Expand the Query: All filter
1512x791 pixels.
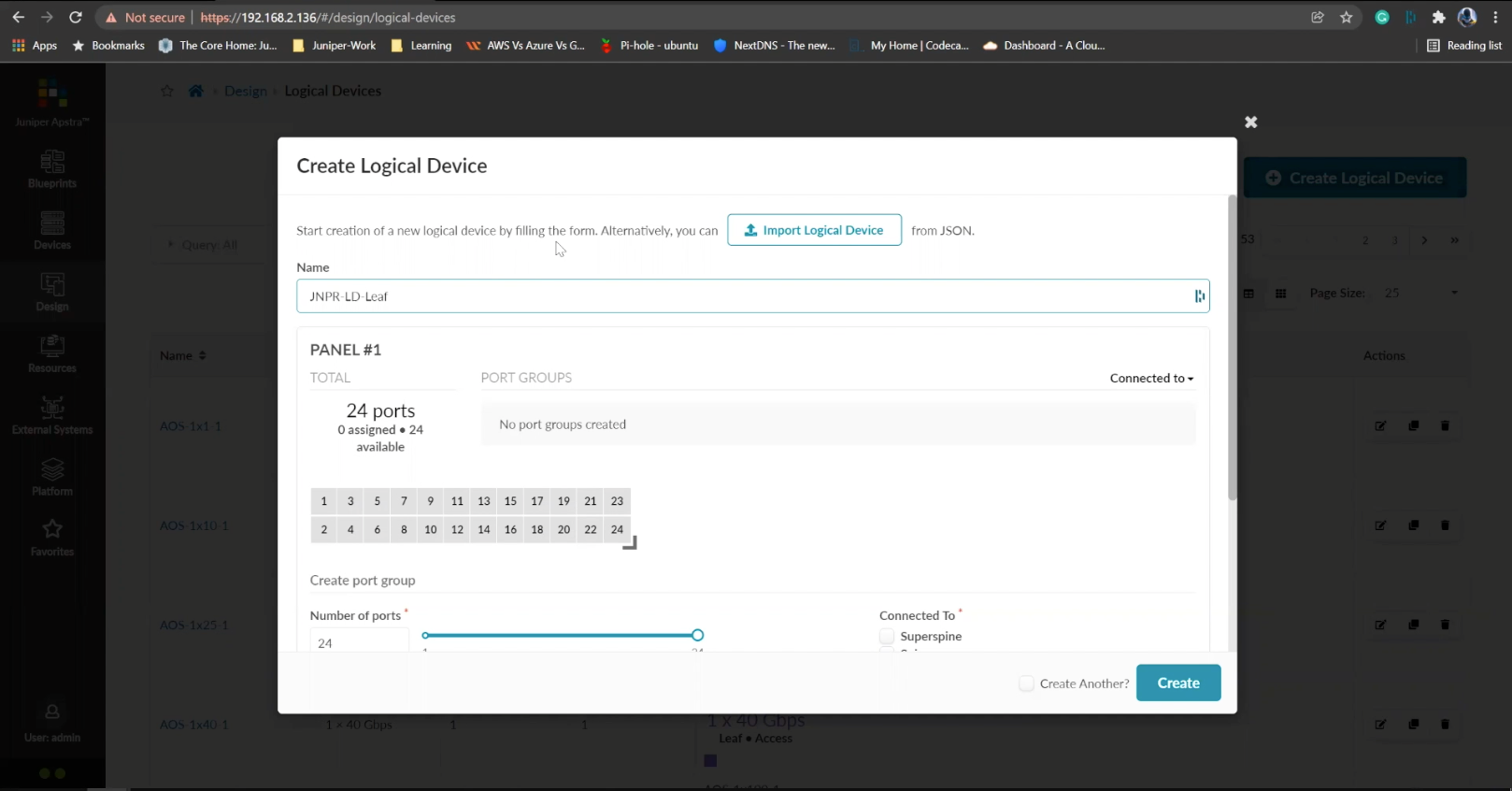coord(203,245)
